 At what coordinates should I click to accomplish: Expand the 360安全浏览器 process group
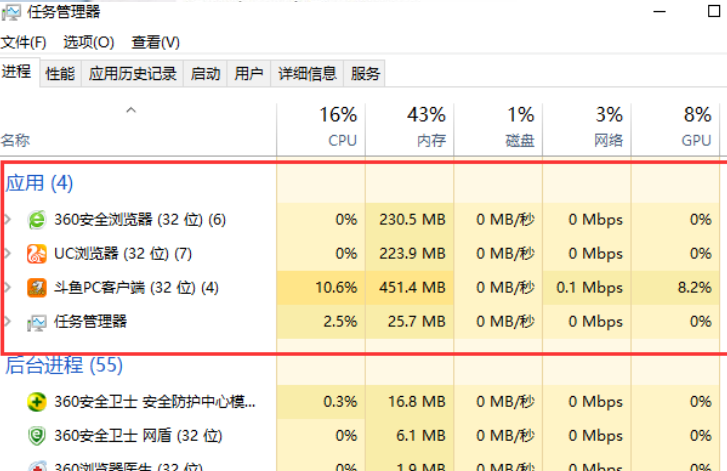8,219
